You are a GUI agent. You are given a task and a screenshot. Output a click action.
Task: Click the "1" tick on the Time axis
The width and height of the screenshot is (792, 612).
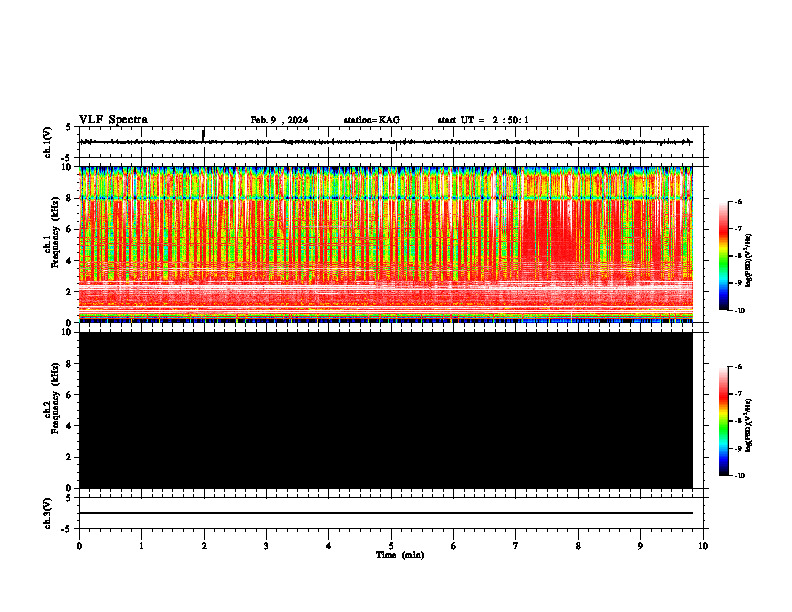(141, 546)
